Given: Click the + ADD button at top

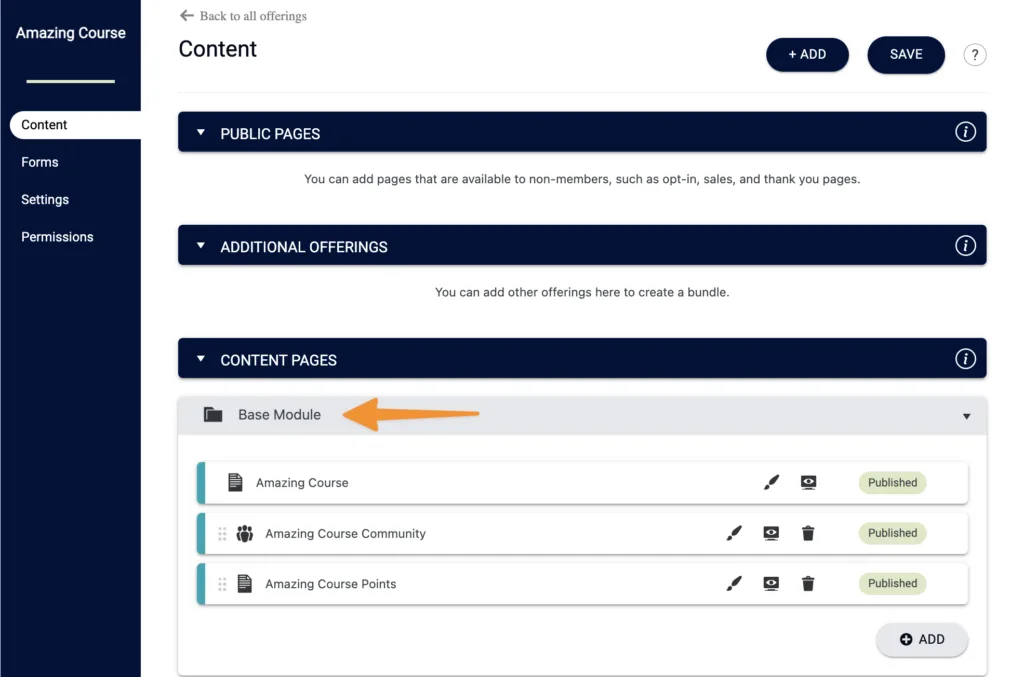Looking at the screenshot, I should 807,54.
